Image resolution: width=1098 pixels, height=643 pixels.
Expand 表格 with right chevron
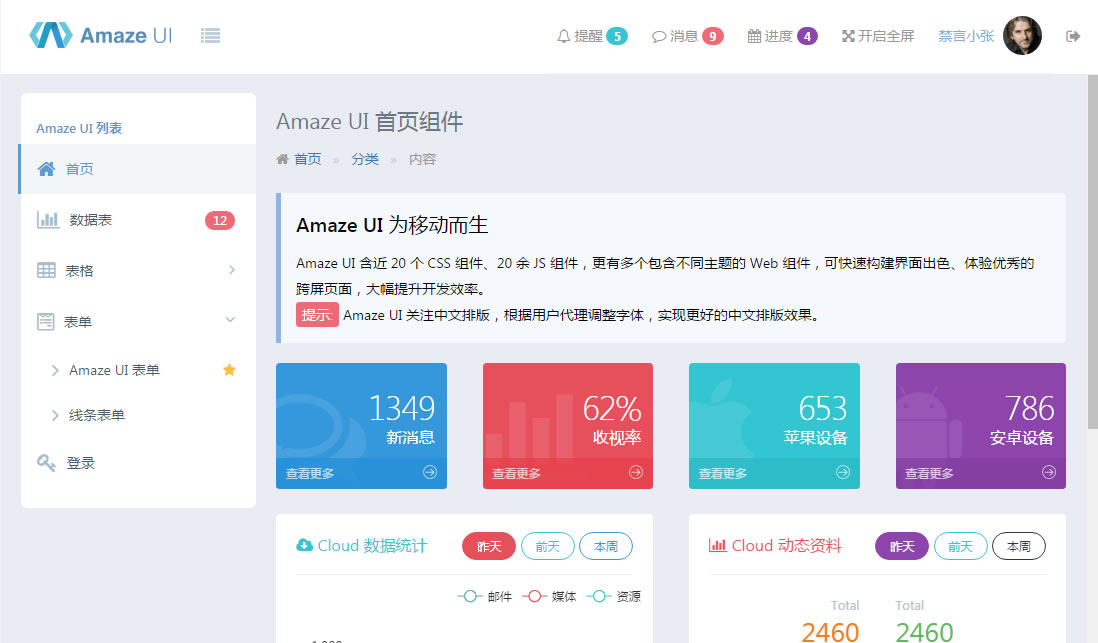click(232, 270)
